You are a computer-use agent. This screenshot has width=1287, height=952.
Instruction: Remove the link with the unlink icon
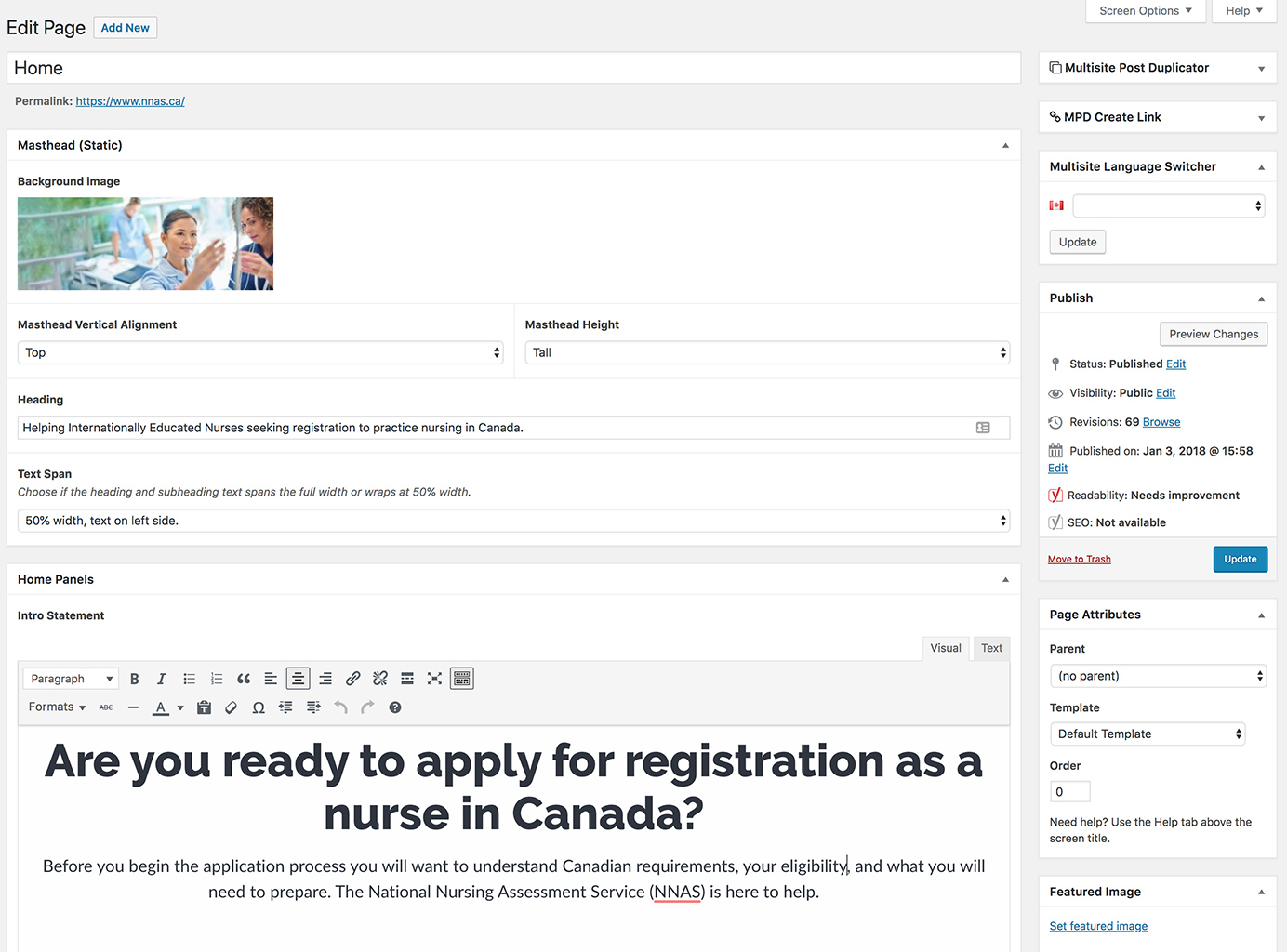[379, 678]
